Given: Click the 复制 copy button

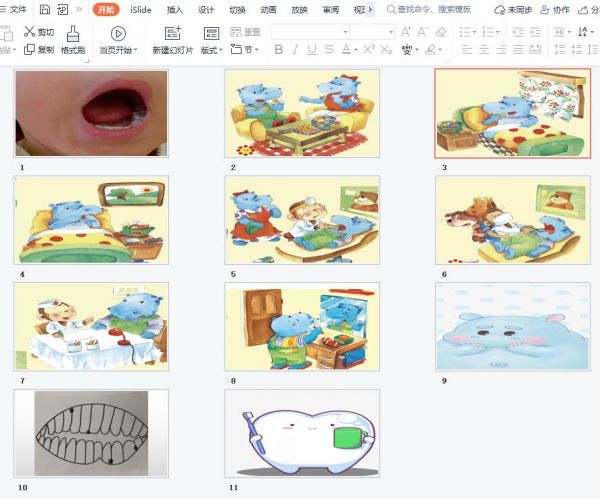Looking at the screenshot, I should point(39,49).
